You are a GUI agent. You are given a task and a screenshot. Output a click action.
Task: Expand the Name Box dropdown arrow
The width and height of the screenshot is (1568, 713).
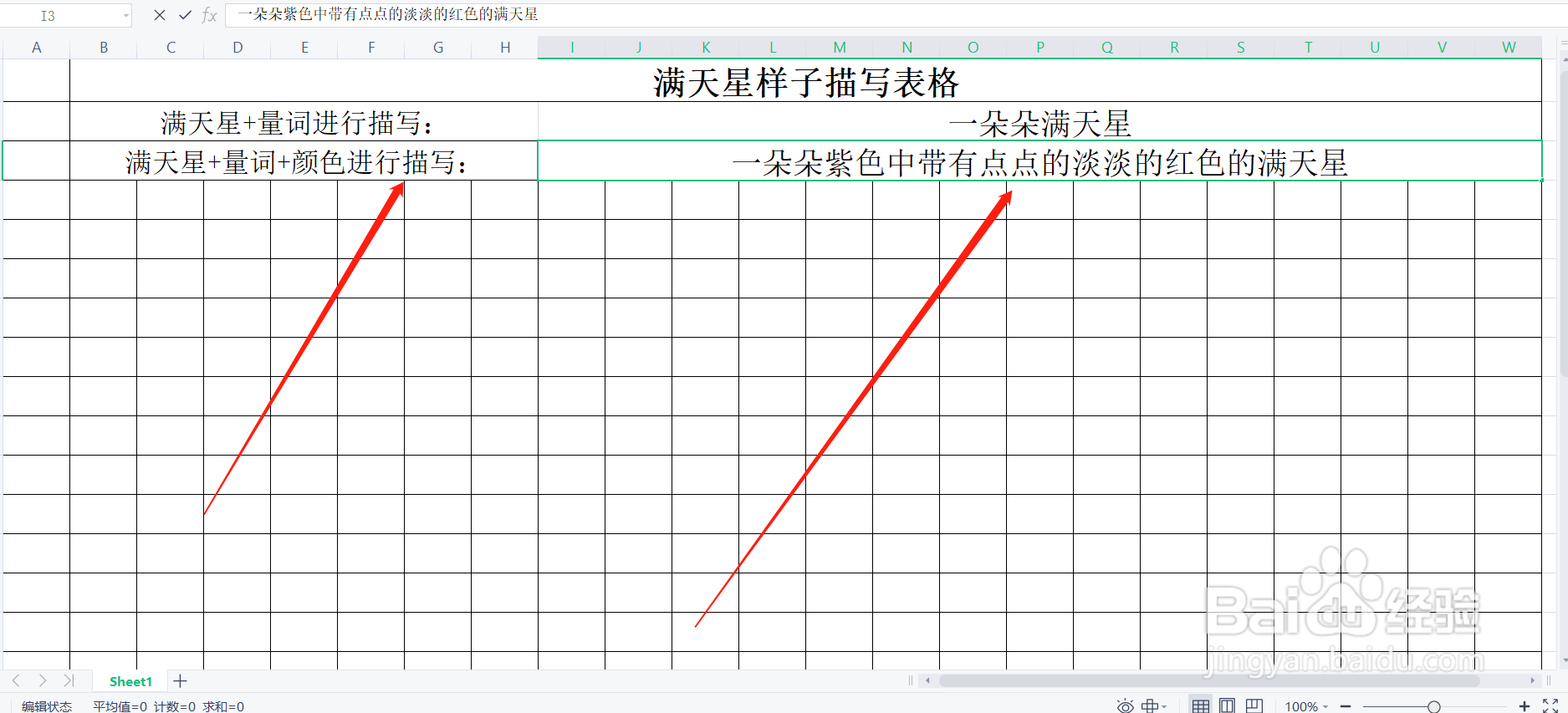[x=126, y=16]
